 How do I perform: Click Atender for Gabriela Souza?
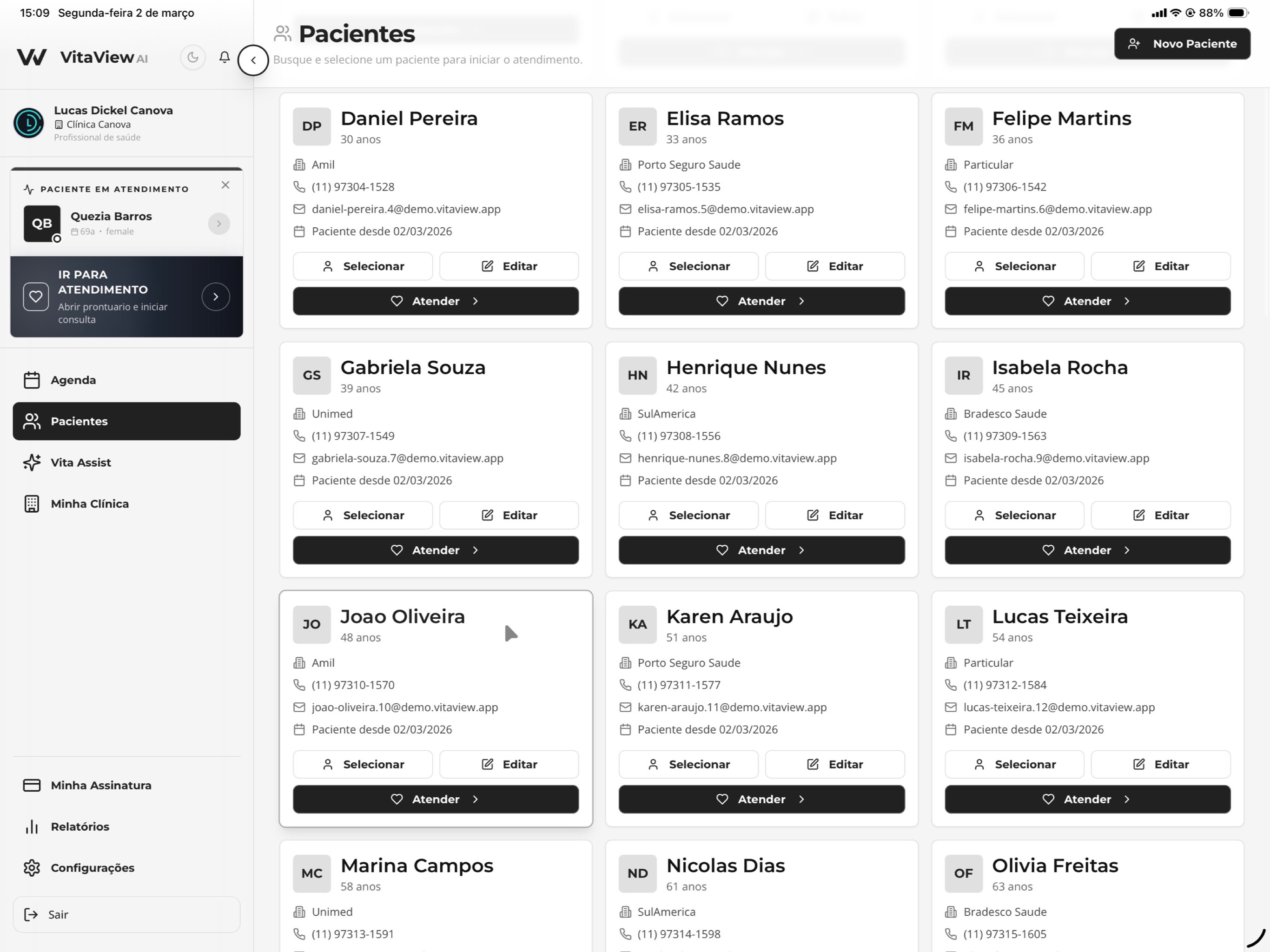436,551
